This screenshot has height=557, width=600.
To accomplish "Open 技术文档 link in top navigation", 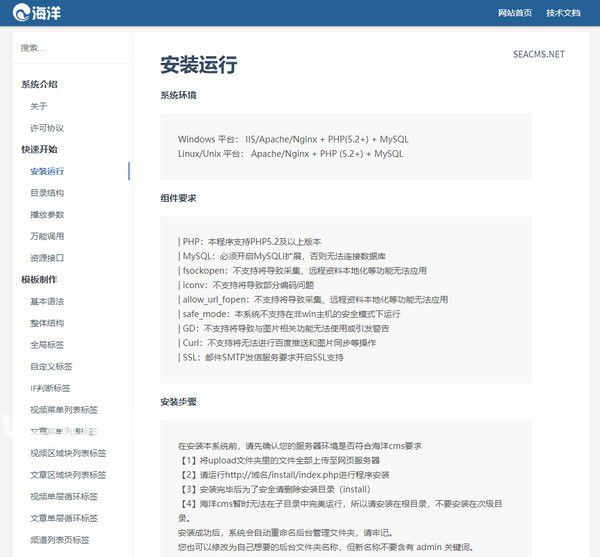I will pyautogui.click(x=563, y=13).
